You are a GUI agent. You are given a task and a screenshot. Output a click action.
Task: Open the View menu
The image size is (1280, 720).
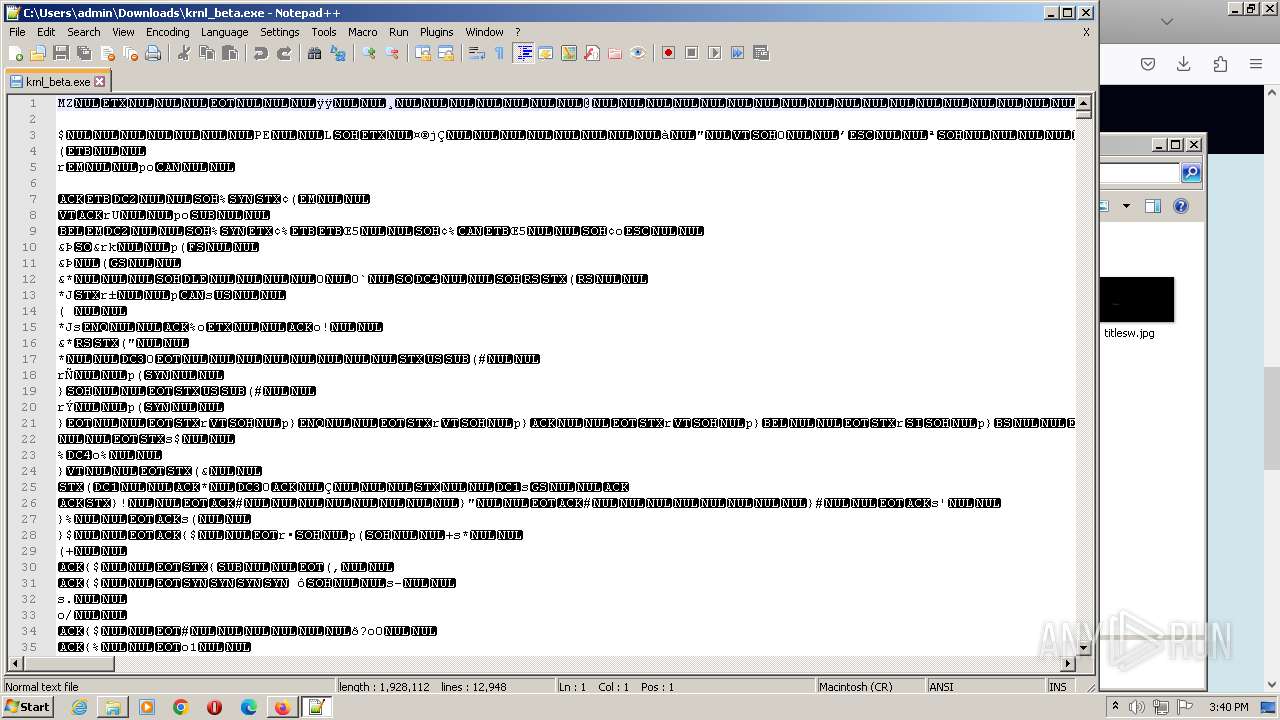point(123,32)
